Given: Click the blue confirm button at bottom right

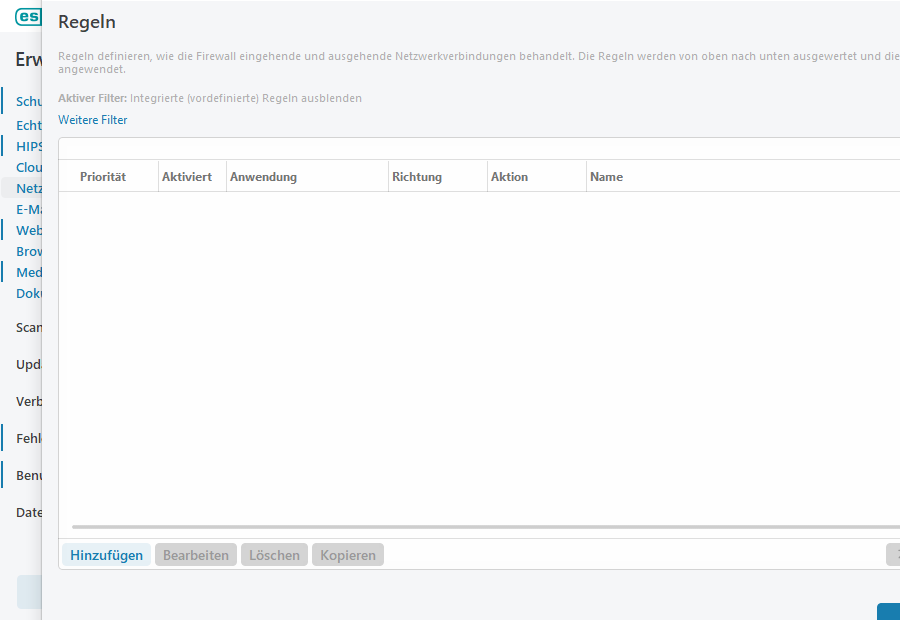Looking at the screenshot, I should (893, 611).
